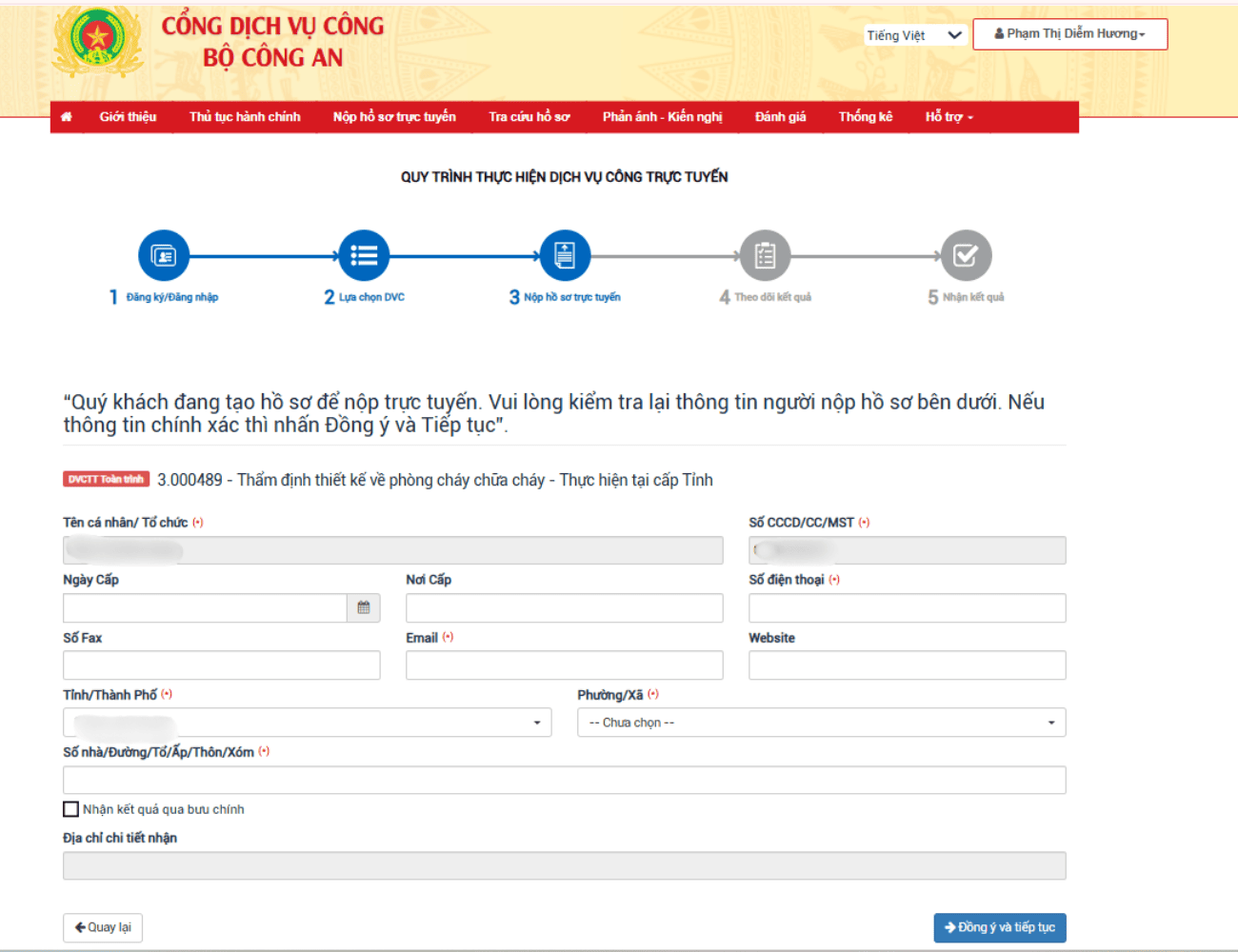Open the Tỉnh/Thành Phố dropdown
This screenshot has height=952, width=1238.
pyautogui.click(x=307, y=723)
